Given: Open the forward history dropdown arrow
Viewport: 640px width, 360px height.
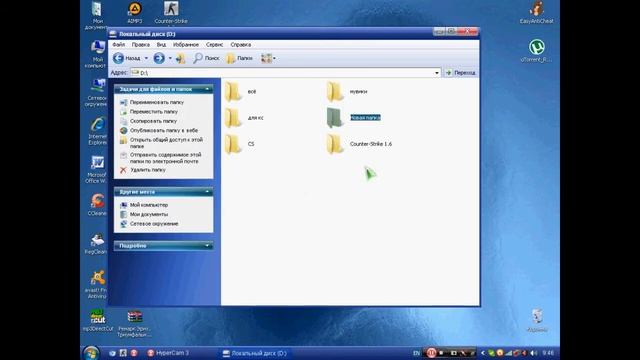Looking at the screenshot, I should 170,58.
